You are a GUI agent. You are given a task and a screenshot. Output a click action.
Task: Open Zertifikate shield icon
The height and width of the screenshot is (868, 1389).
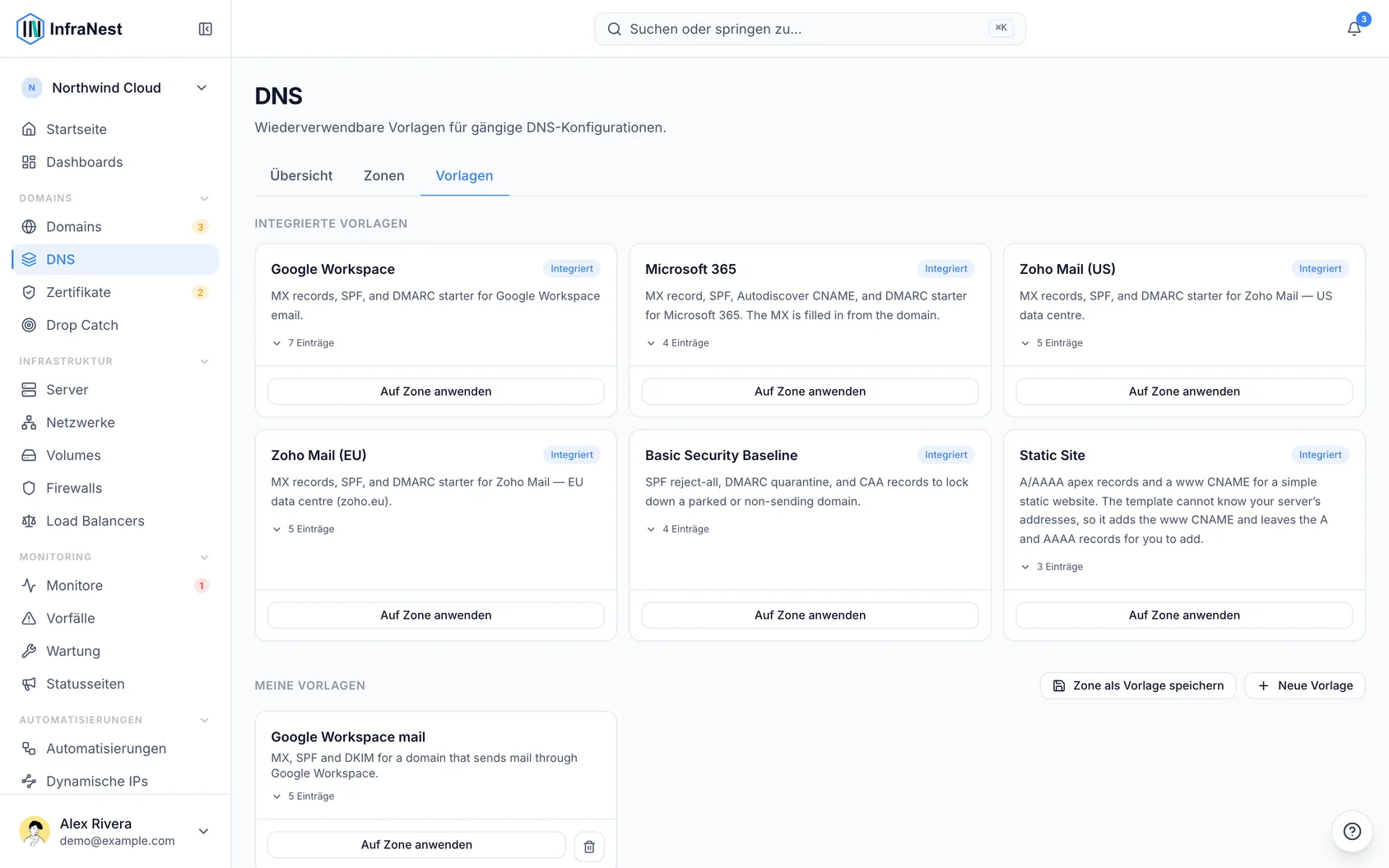tap(29, 292)
